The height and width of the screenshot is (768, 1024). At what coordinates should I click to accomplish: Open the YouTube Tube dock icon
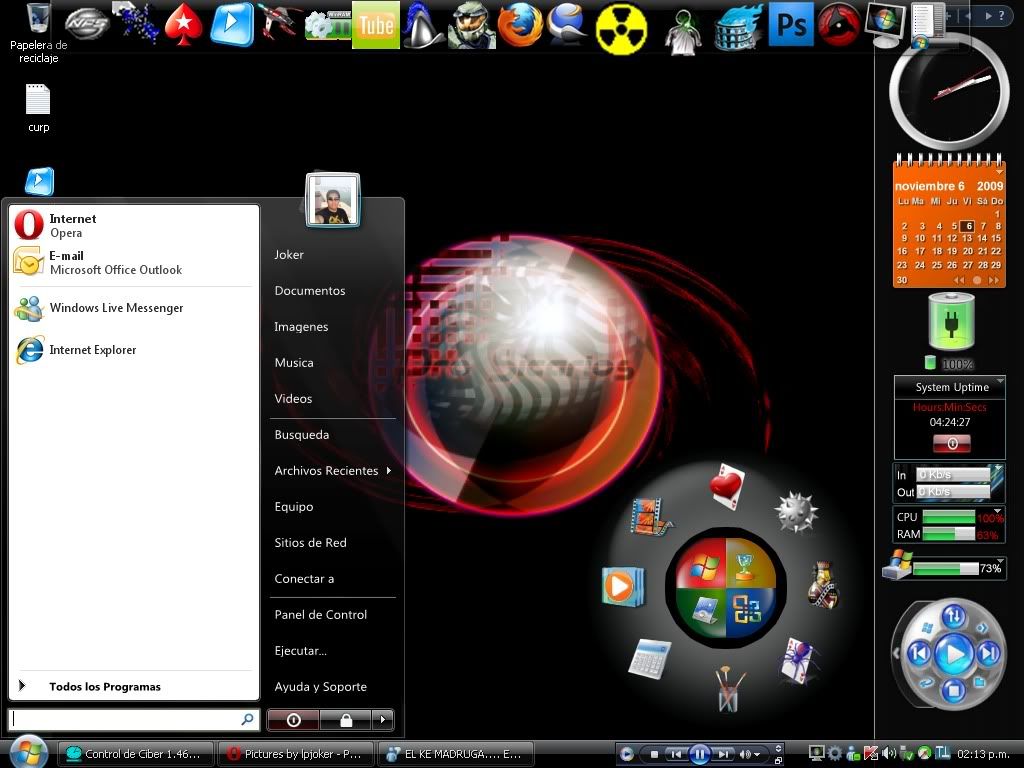tap(376, 25)
